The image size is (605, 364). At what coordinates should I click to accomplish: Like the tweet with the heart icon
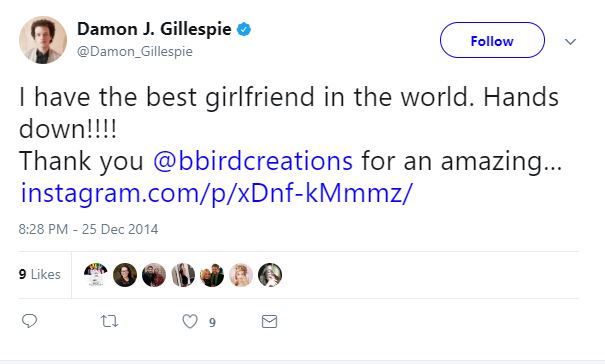190,321
